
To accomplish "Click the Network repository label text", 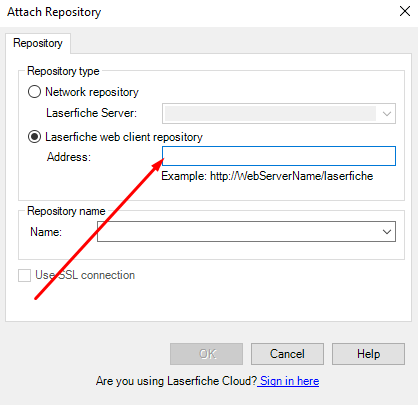I will pos(92,92).
